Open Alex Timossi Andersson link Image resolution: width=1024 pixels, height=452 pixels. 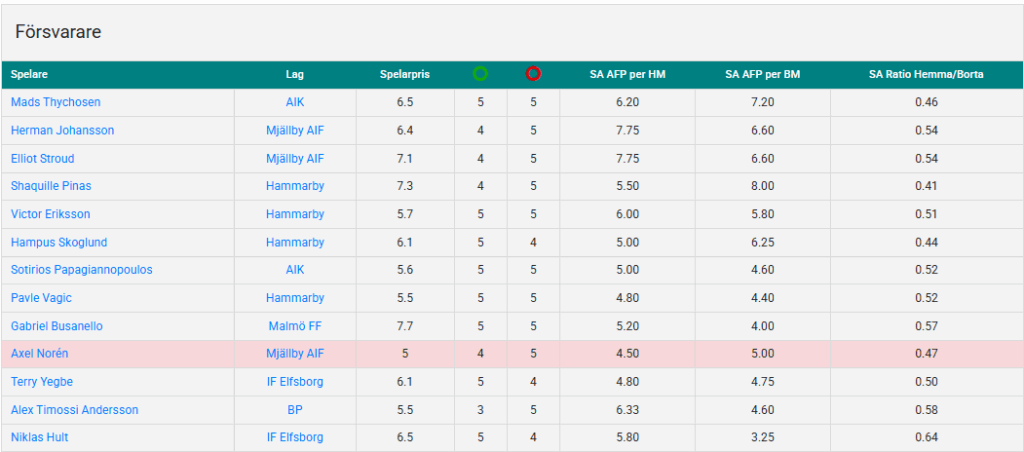point(74,410)
